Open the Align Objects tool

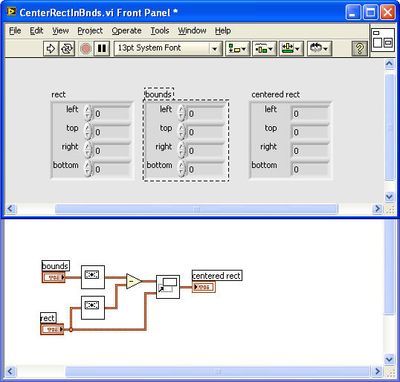click(x=237, y=49)
